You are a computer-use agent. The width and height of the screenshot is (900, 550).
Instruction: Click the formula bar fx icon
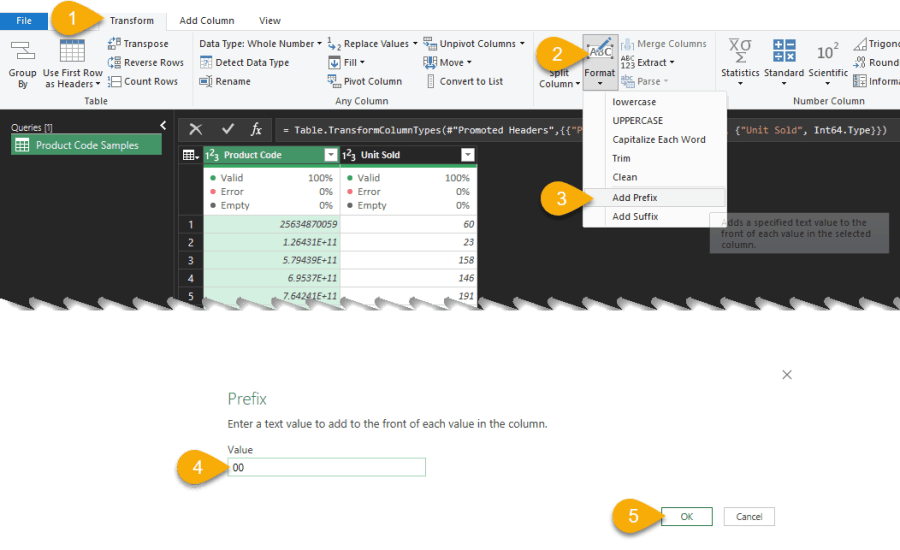click(256, 130)
